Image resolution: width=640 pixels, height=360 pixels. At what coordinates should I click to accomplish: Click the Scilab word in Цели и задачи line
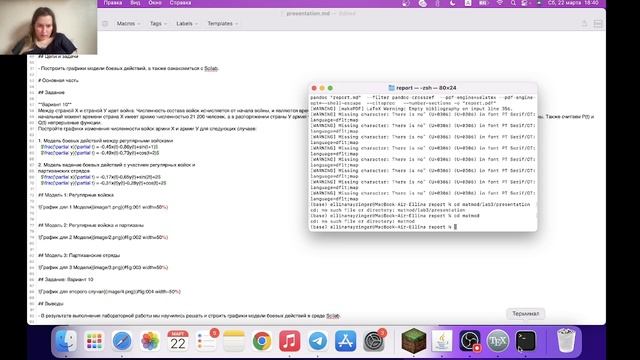[211, 68]
